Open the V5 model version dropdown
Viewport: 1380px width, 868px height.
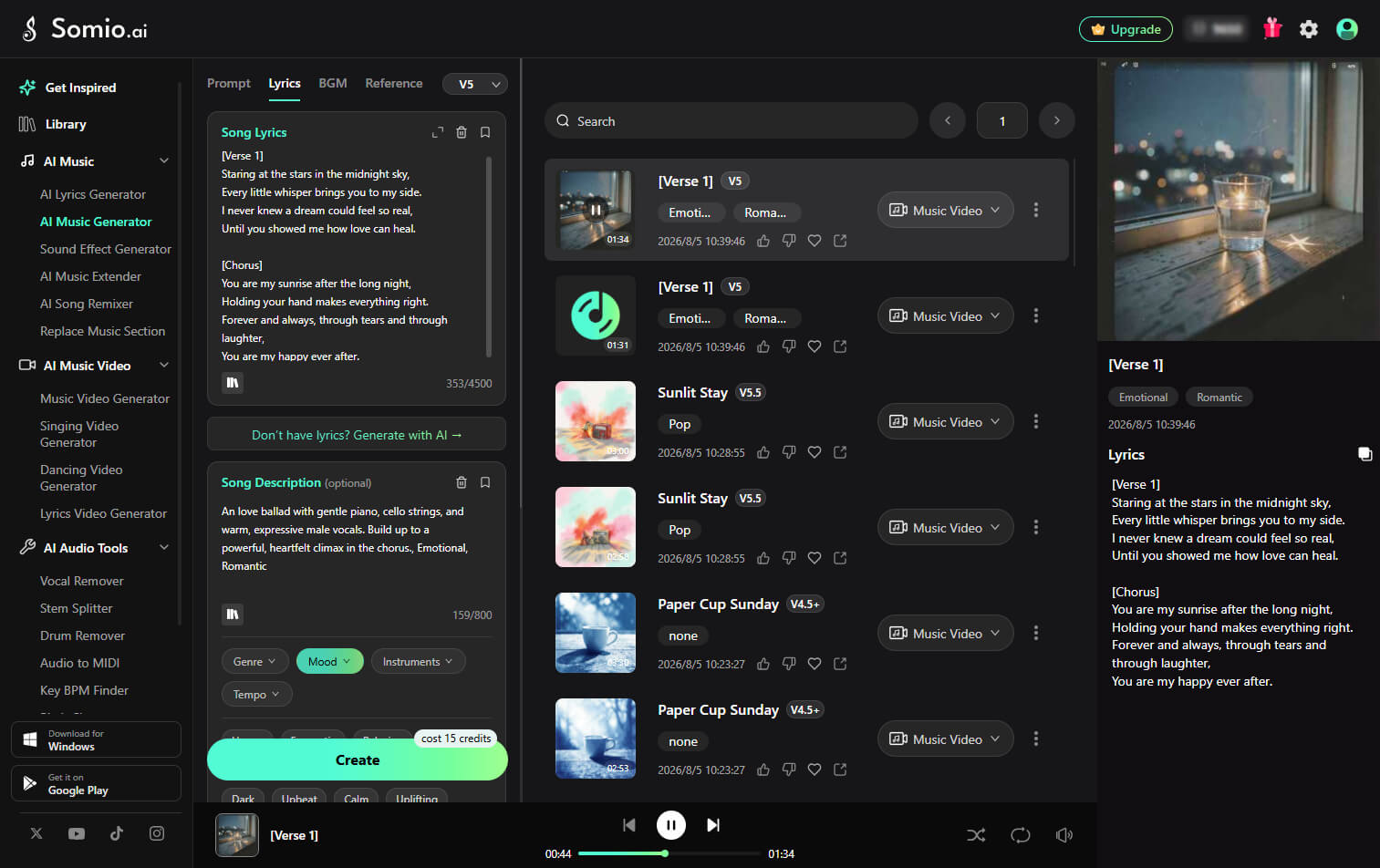[x=475, y=84]
